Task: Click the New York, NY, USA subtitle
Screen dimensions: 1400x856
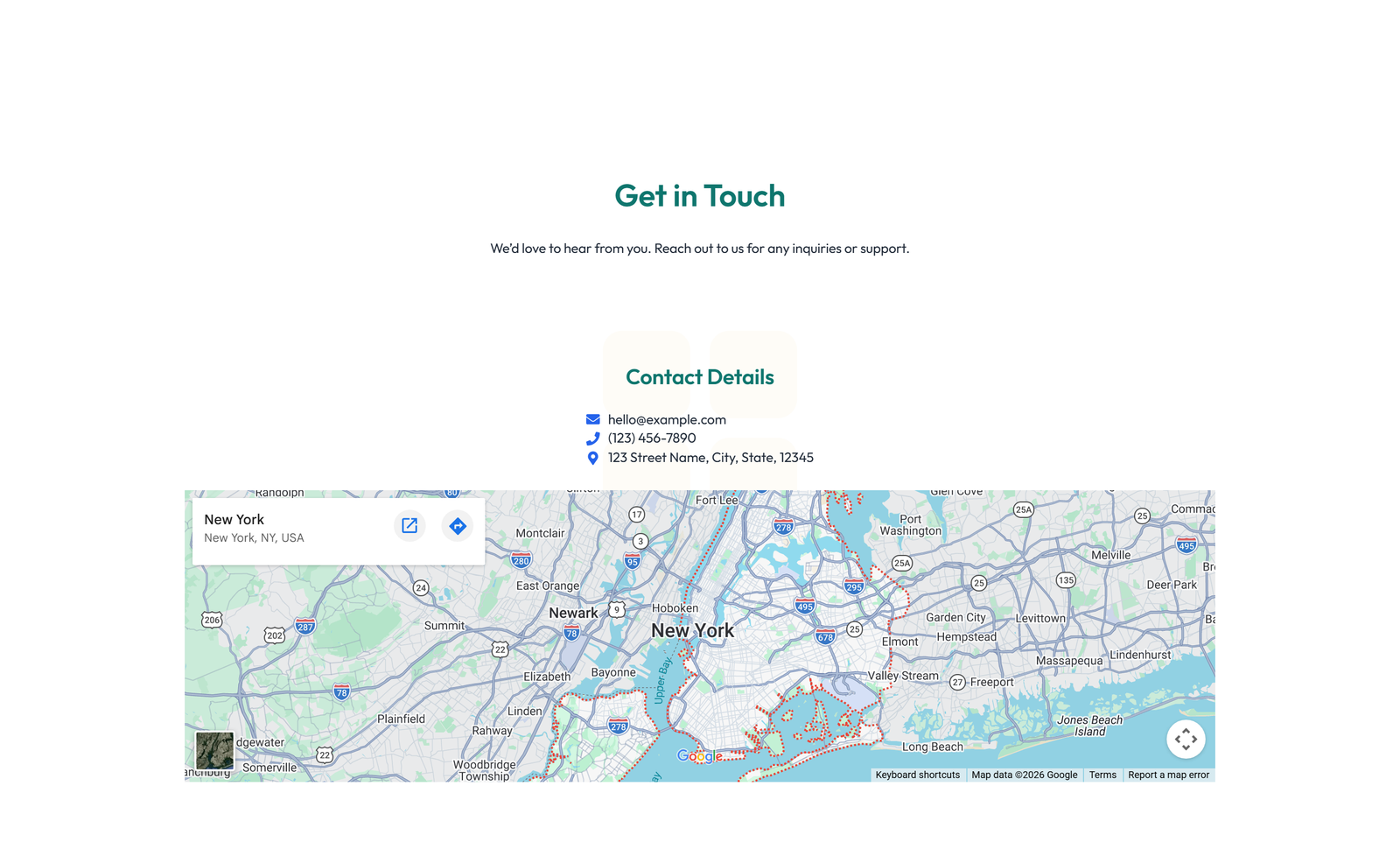Action: (x=254, y=537)
